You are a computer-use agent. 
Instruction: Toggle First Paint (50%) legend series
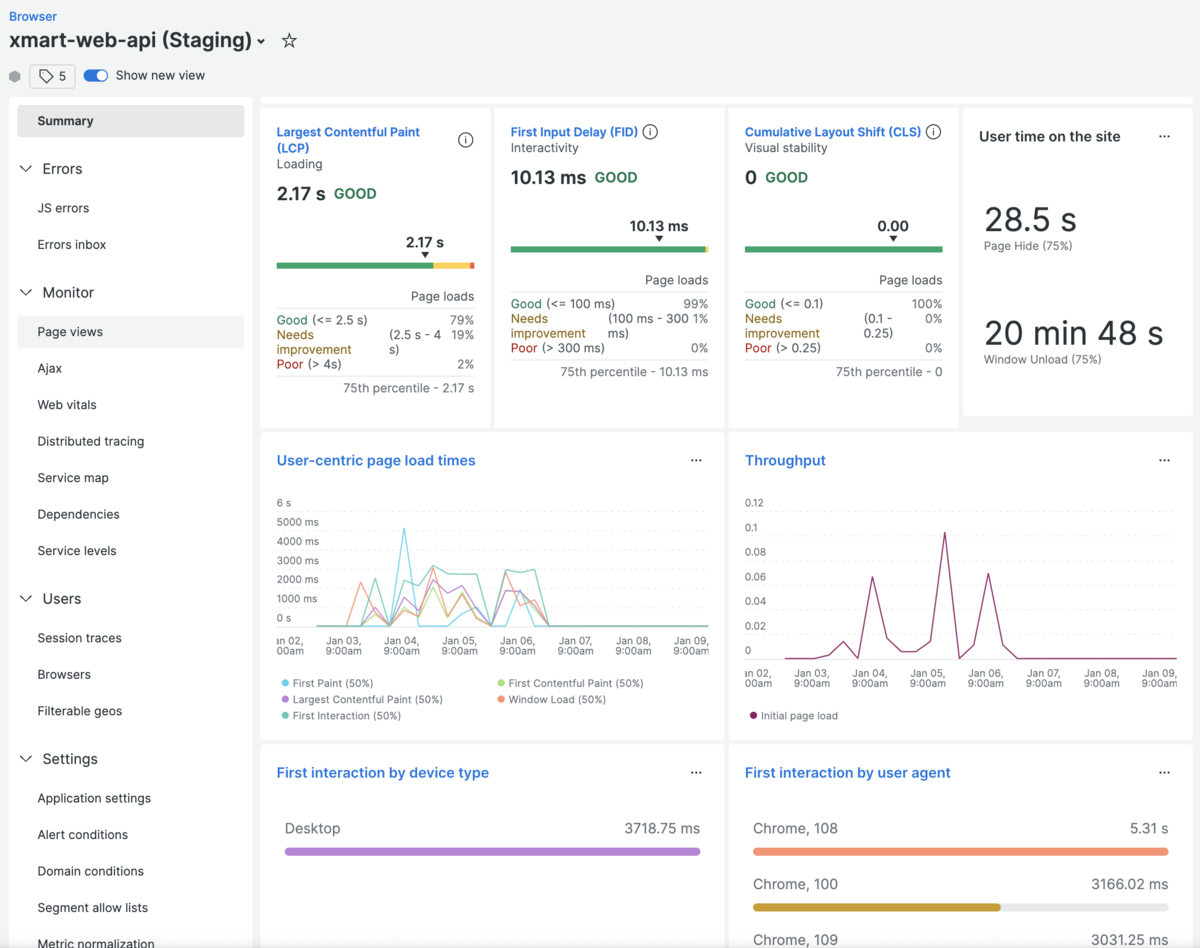[x=325, y=683]
